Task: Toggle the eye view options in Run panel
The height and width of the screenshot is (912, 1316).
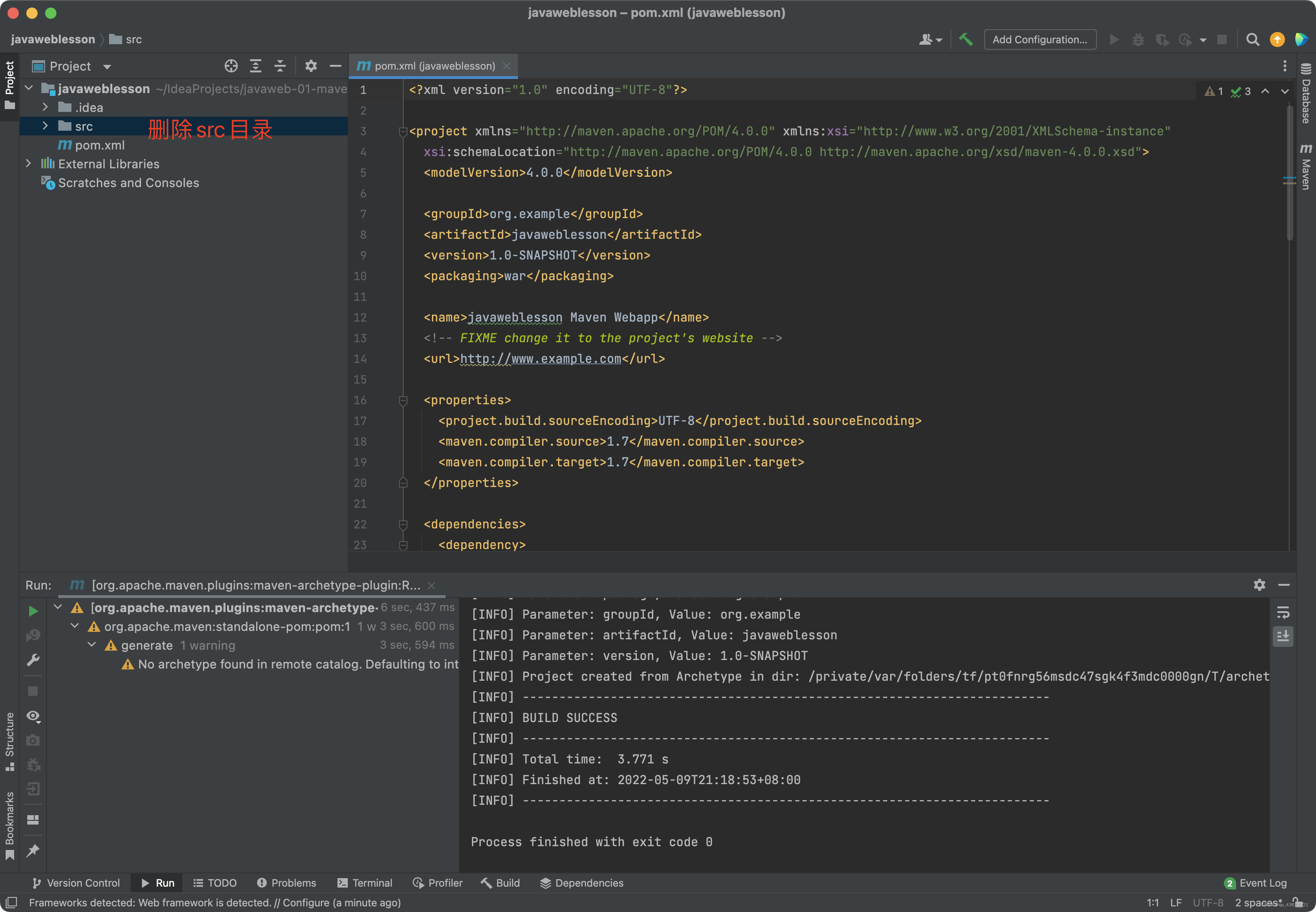Action: point(33,716)
